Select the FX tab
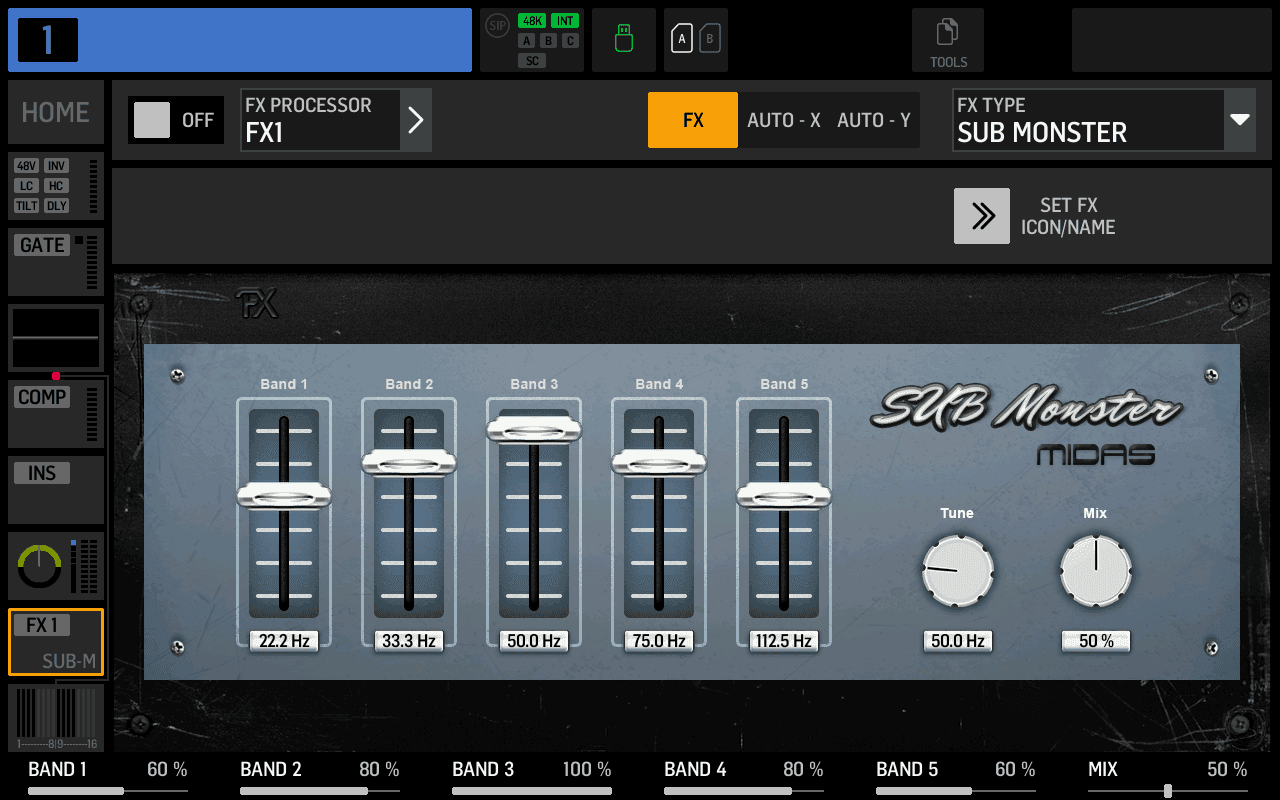This screenshot has height=800, width=1280. click(x=693, y=120)
